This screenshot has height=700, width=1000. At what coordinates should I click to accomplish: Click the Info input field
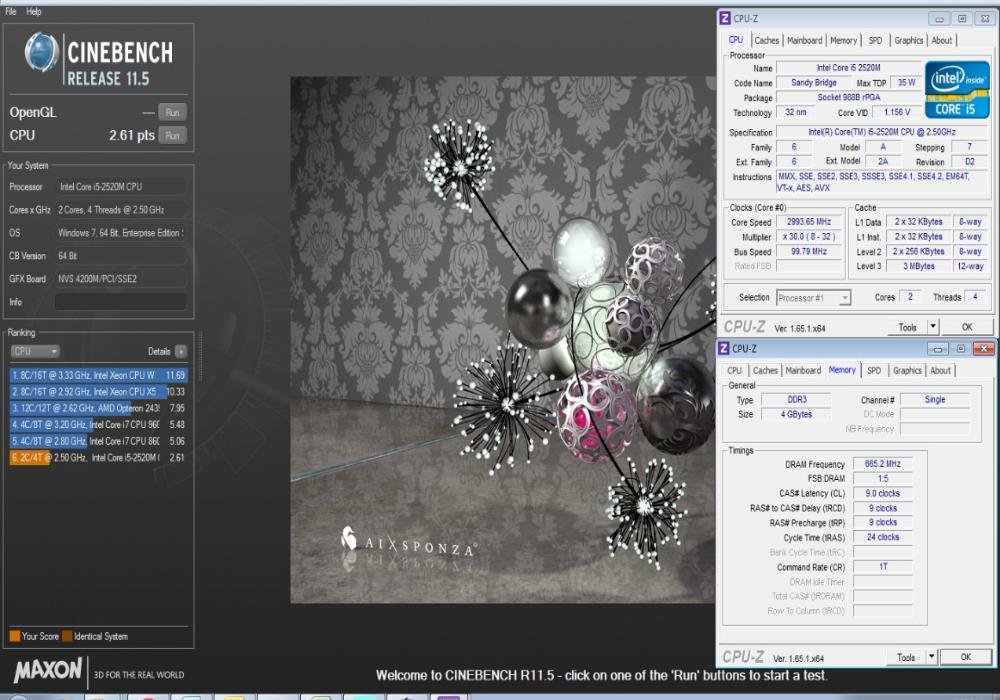pyautogui.click(x=120, y=302)
